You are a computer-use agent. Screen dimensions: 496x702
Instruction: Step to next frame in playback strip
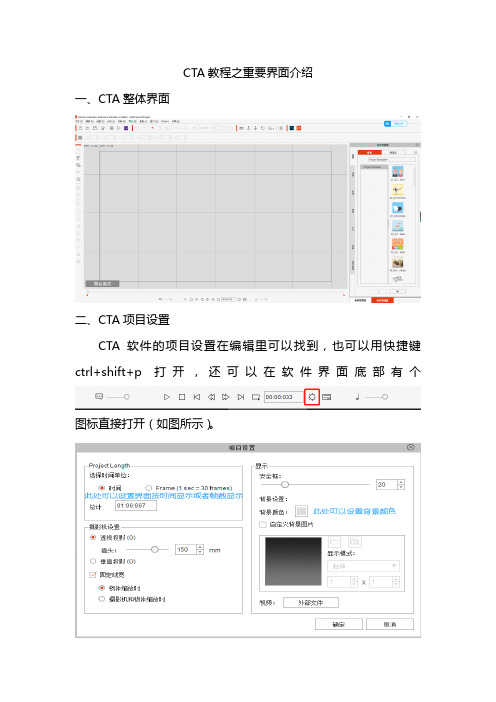226,397
